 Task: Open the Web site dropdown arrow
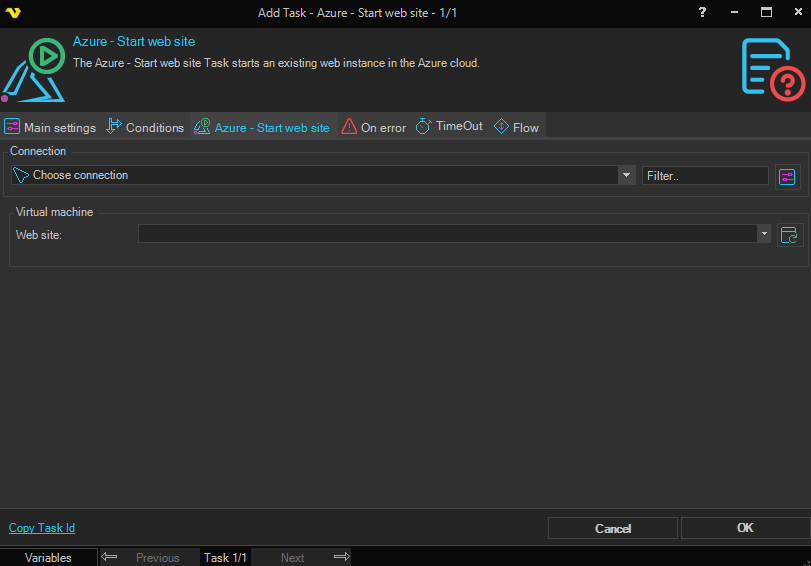pos(764,234)
